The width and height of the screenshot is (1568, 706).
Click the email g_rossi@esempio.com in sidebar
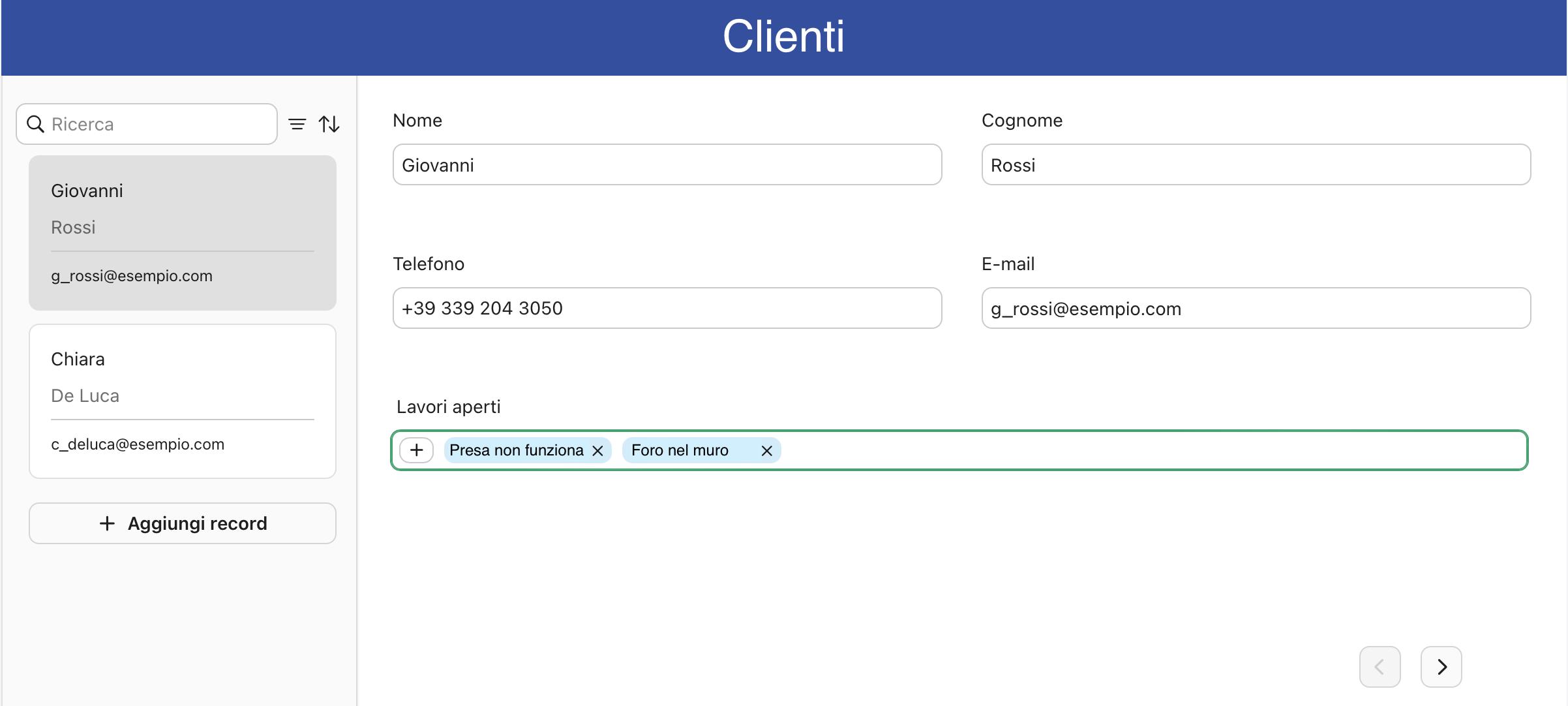click(131, 275)
